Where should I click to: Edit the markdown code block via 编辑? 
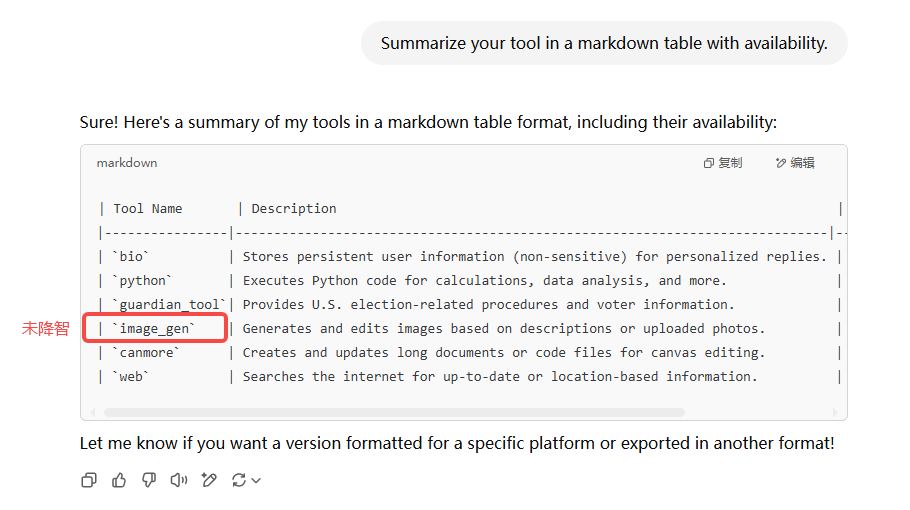pos(795,163)
